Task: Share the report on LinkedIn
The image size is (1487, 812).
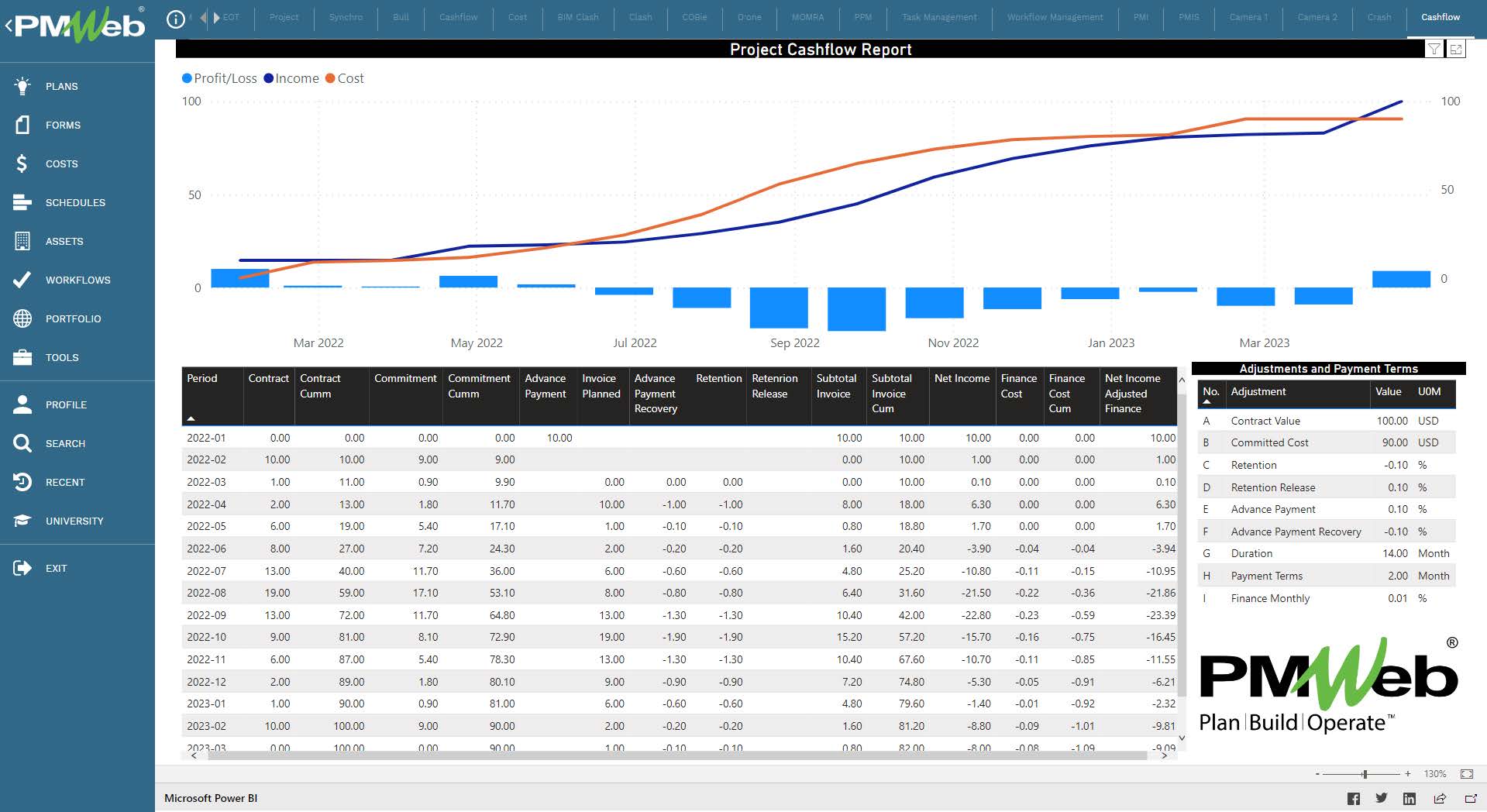Action: [x=1410, y=798]
